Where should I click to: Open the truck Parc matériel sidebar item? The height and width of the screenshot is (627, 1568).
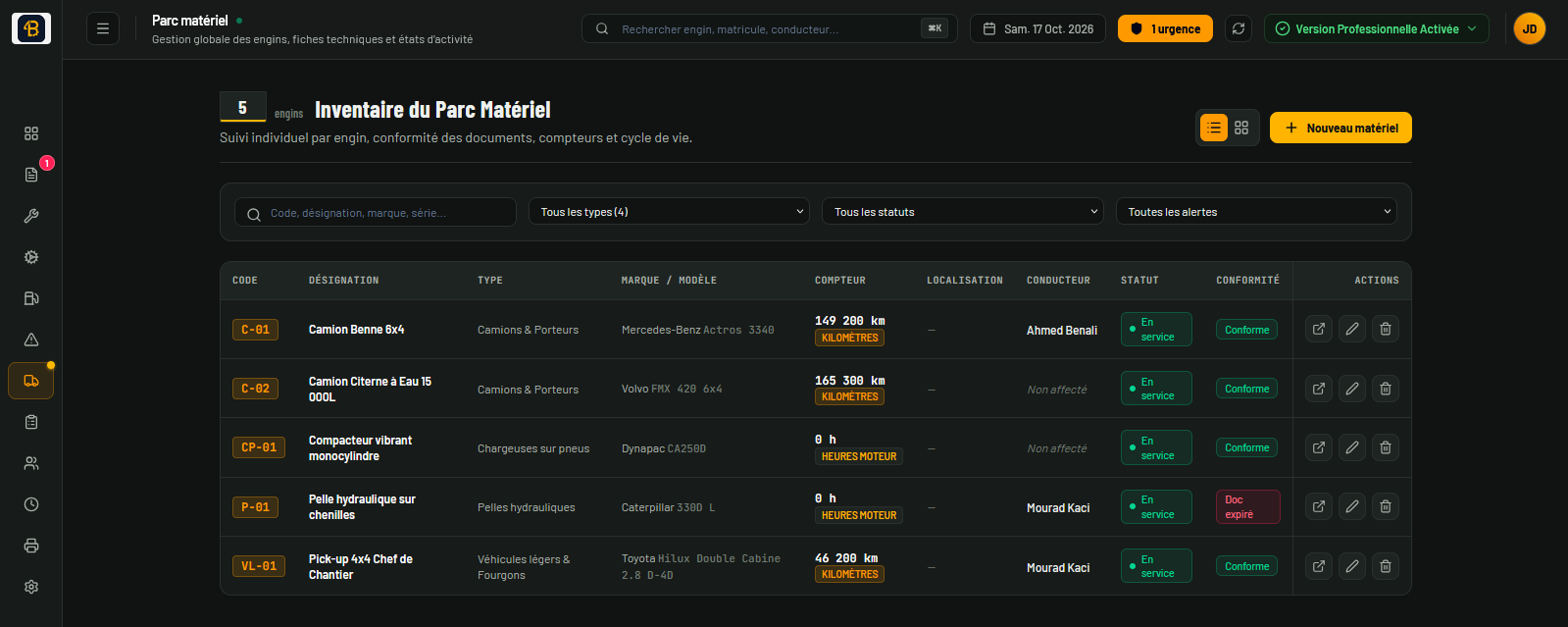pyautogui.click(x=31, y=381)
